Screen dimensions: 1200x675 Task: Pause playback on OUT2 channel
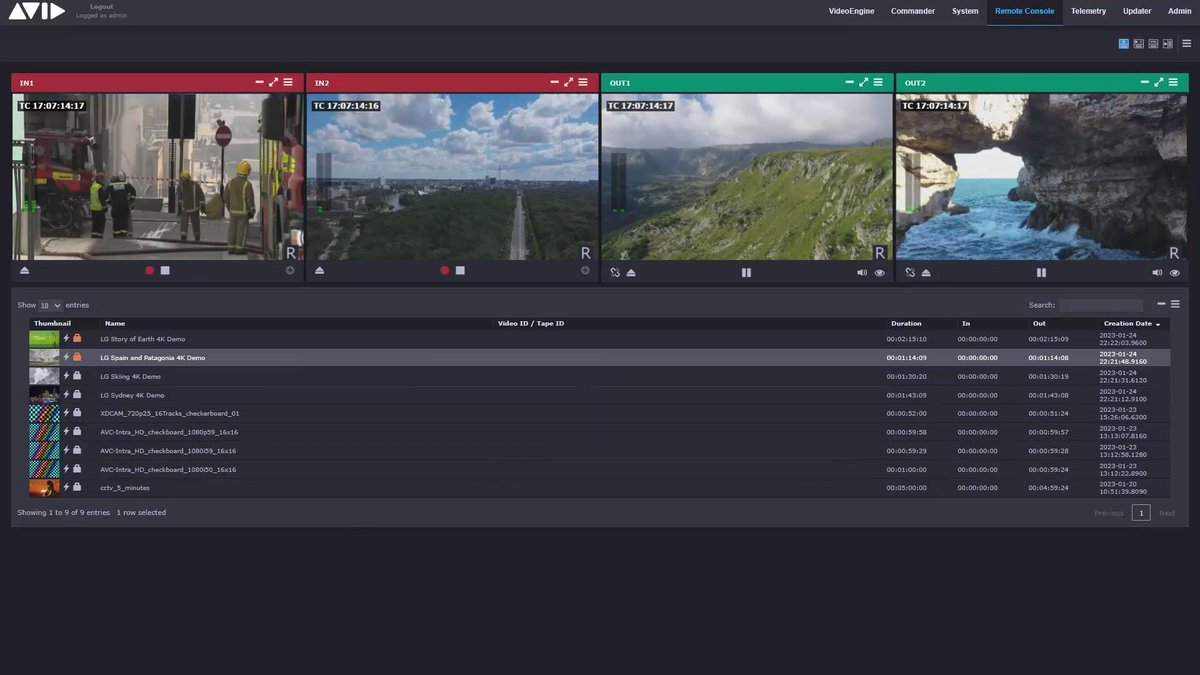(x=1041, y=272)
